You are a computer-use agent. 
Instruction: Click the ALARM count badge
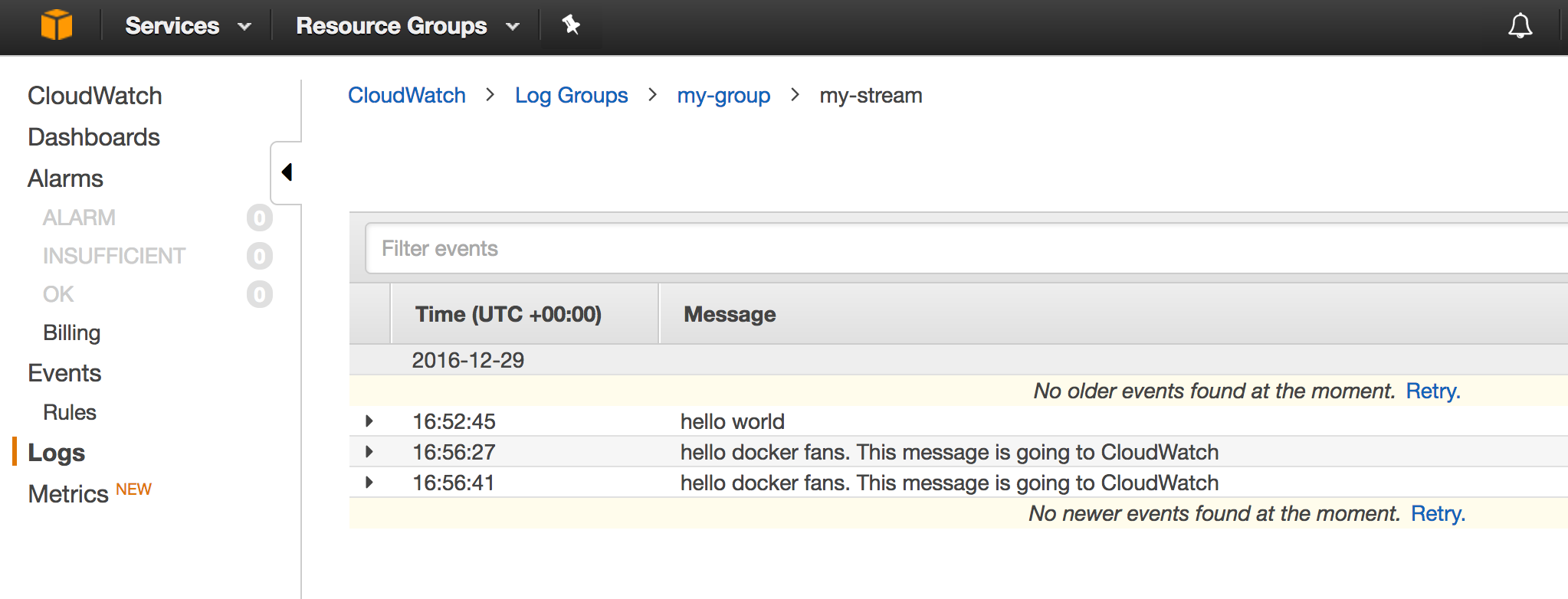click(260, 218)
